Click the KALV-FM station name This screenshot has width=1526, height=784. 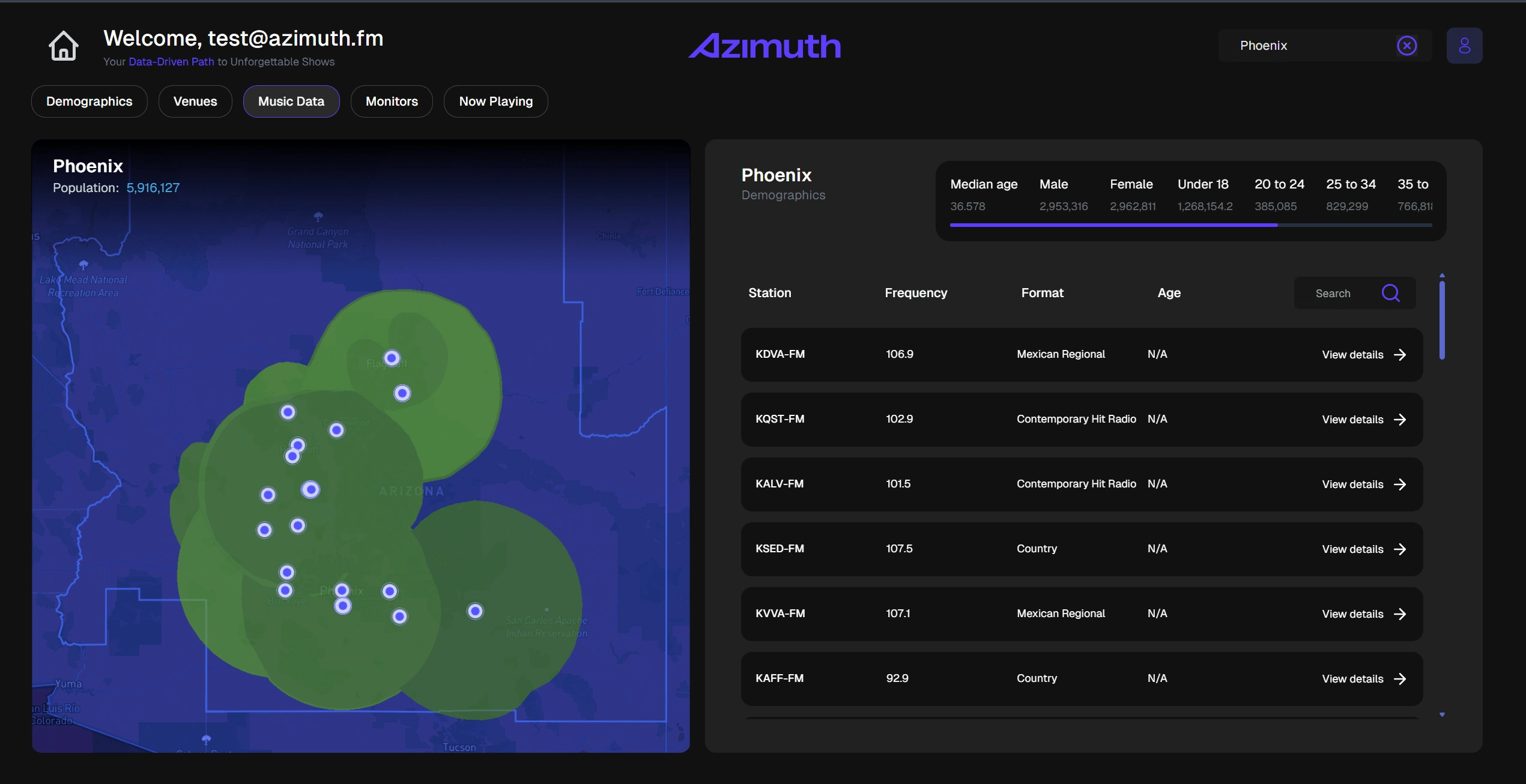click(780, 484)
